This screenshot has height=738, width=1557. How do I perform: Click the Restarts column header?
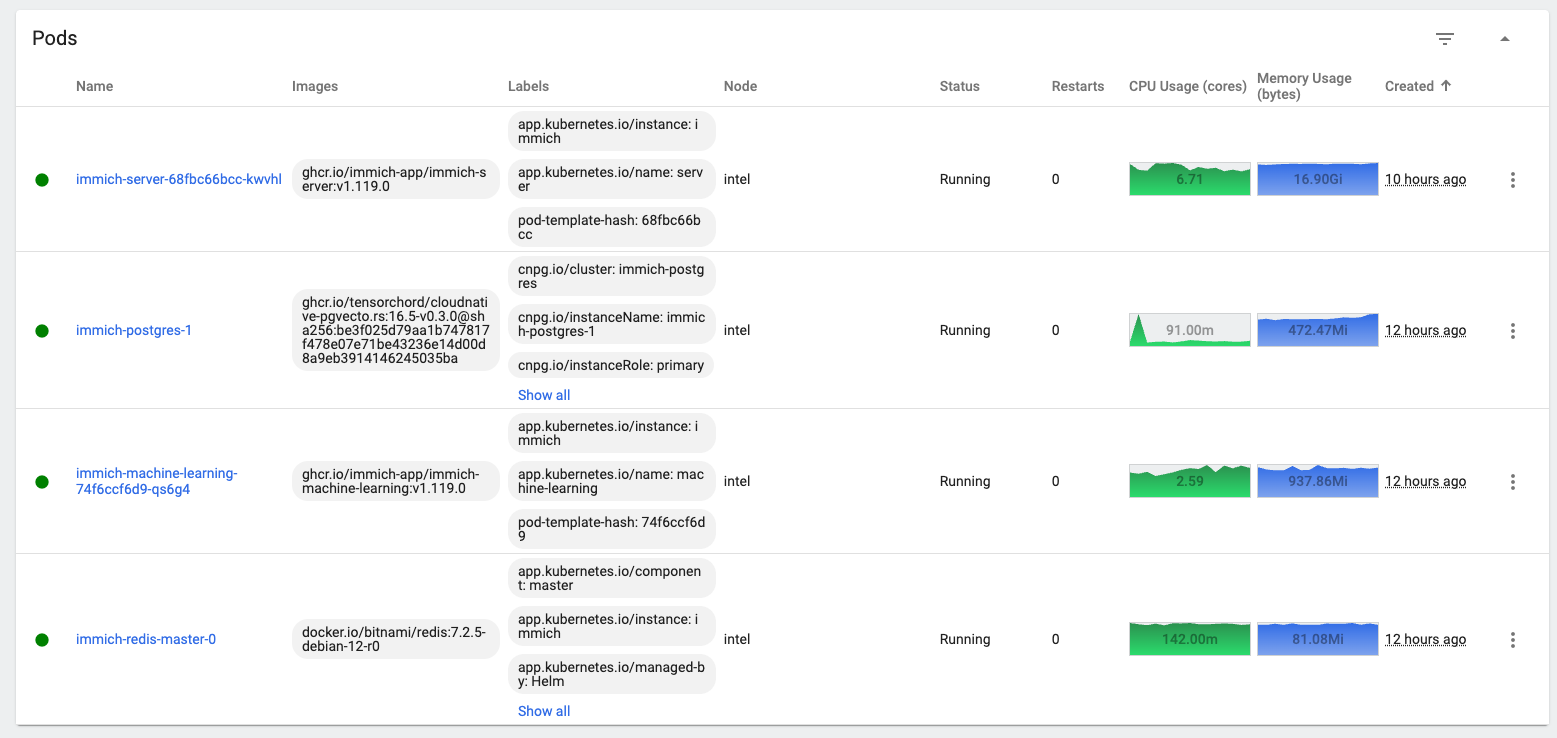coord(1078,86)
